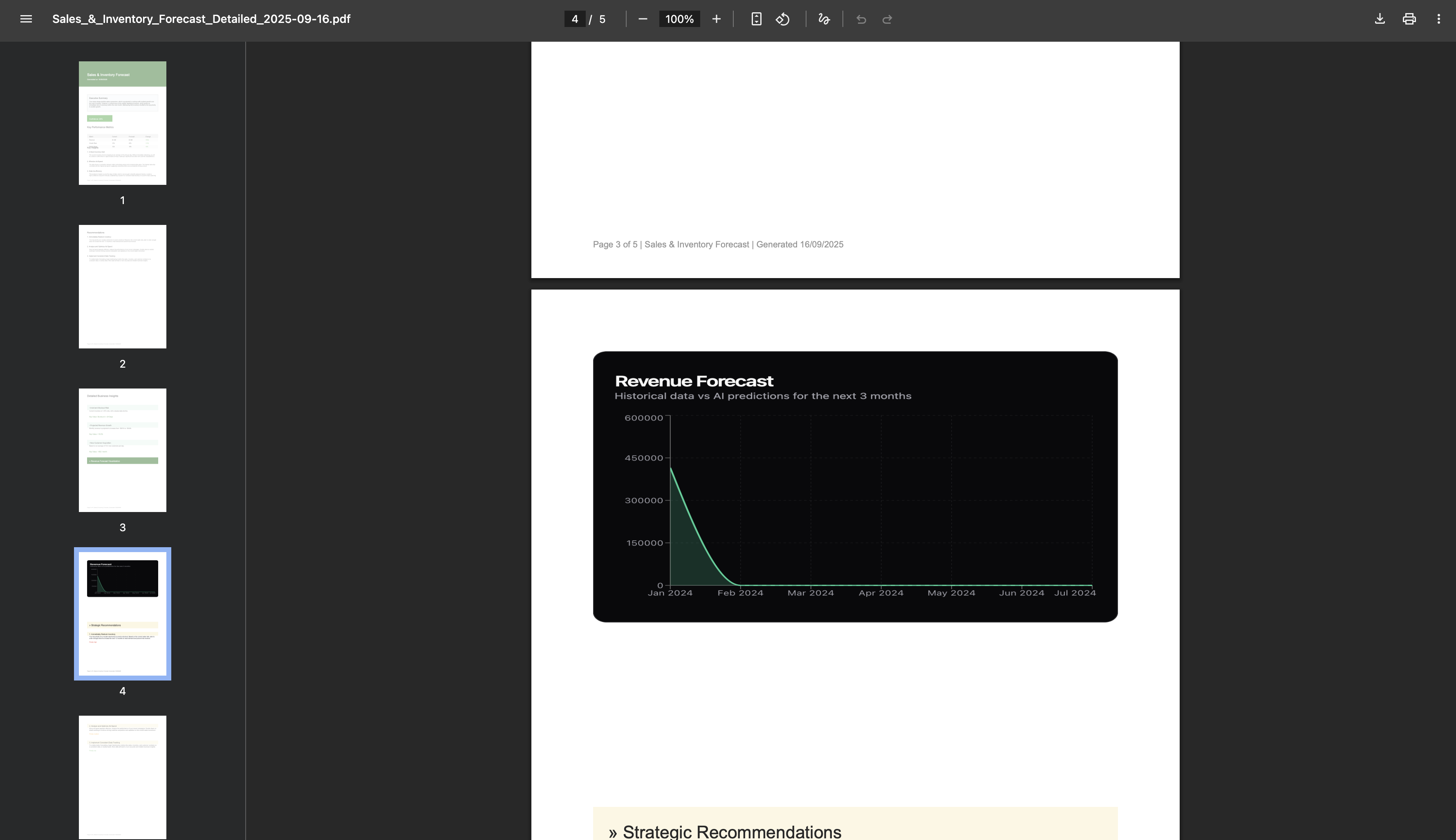Open page 1 thumbnail
The height and width of the screenshot is (840, 1456).
tap(122, 123)
